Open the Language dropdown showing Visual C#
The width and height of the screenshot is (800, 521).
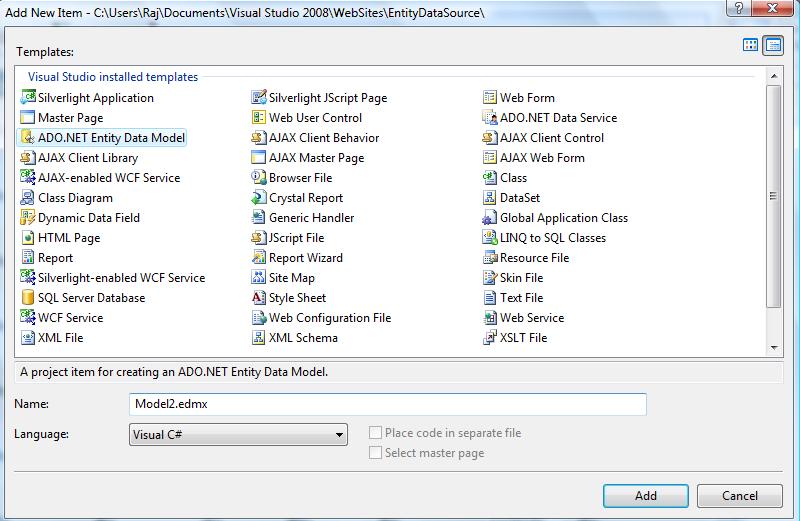click(238, 434)
